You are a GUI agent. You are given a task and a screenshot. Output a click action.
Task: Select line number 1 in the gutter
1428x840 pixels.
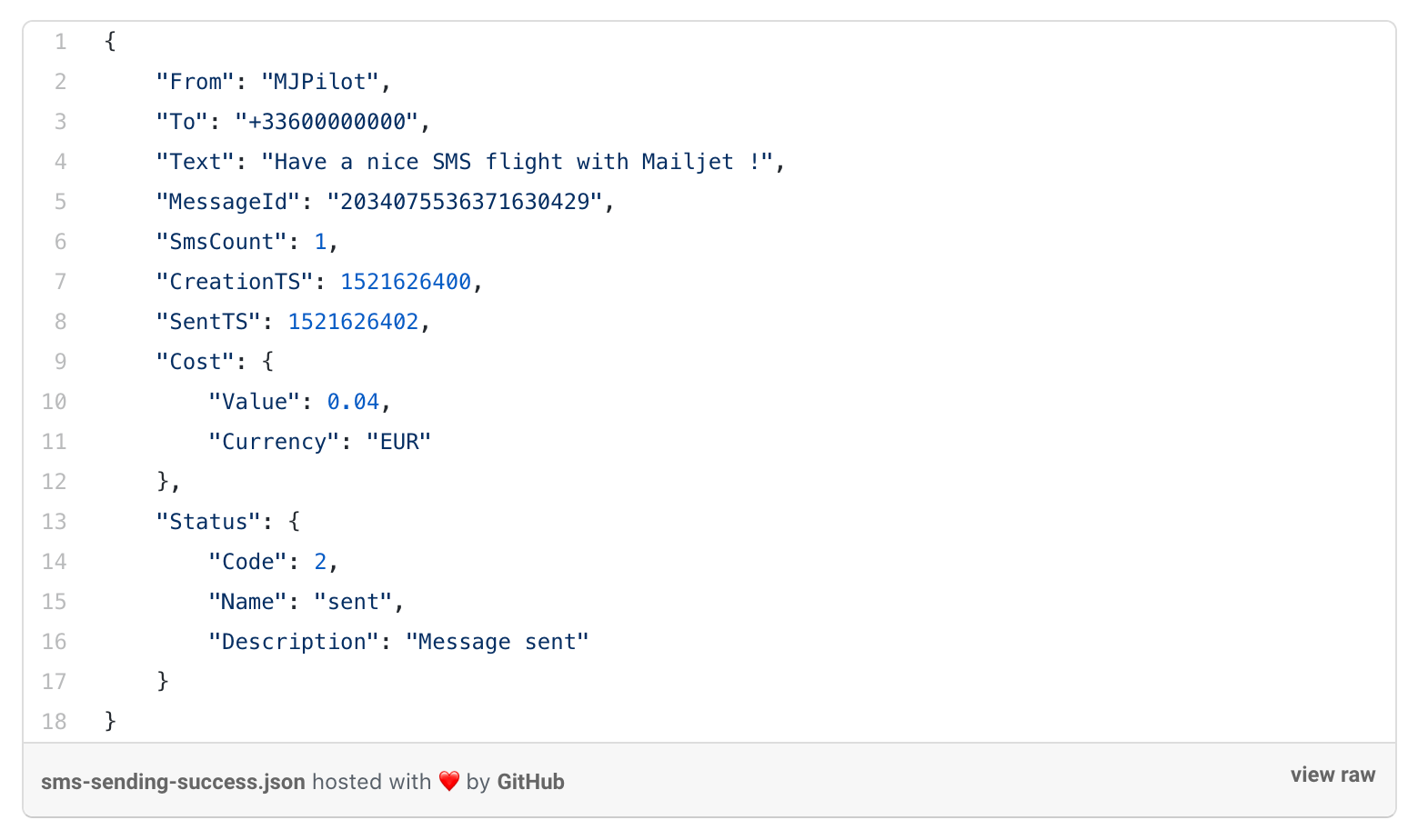(x=60, y=42)
